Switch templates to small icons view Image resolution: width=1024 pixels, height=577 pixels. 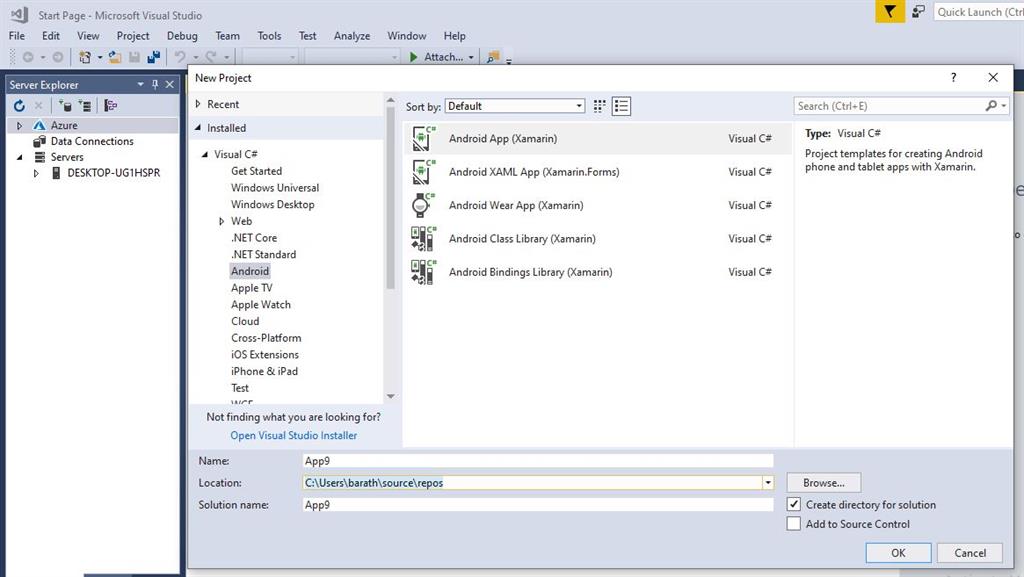click(600, 106)
